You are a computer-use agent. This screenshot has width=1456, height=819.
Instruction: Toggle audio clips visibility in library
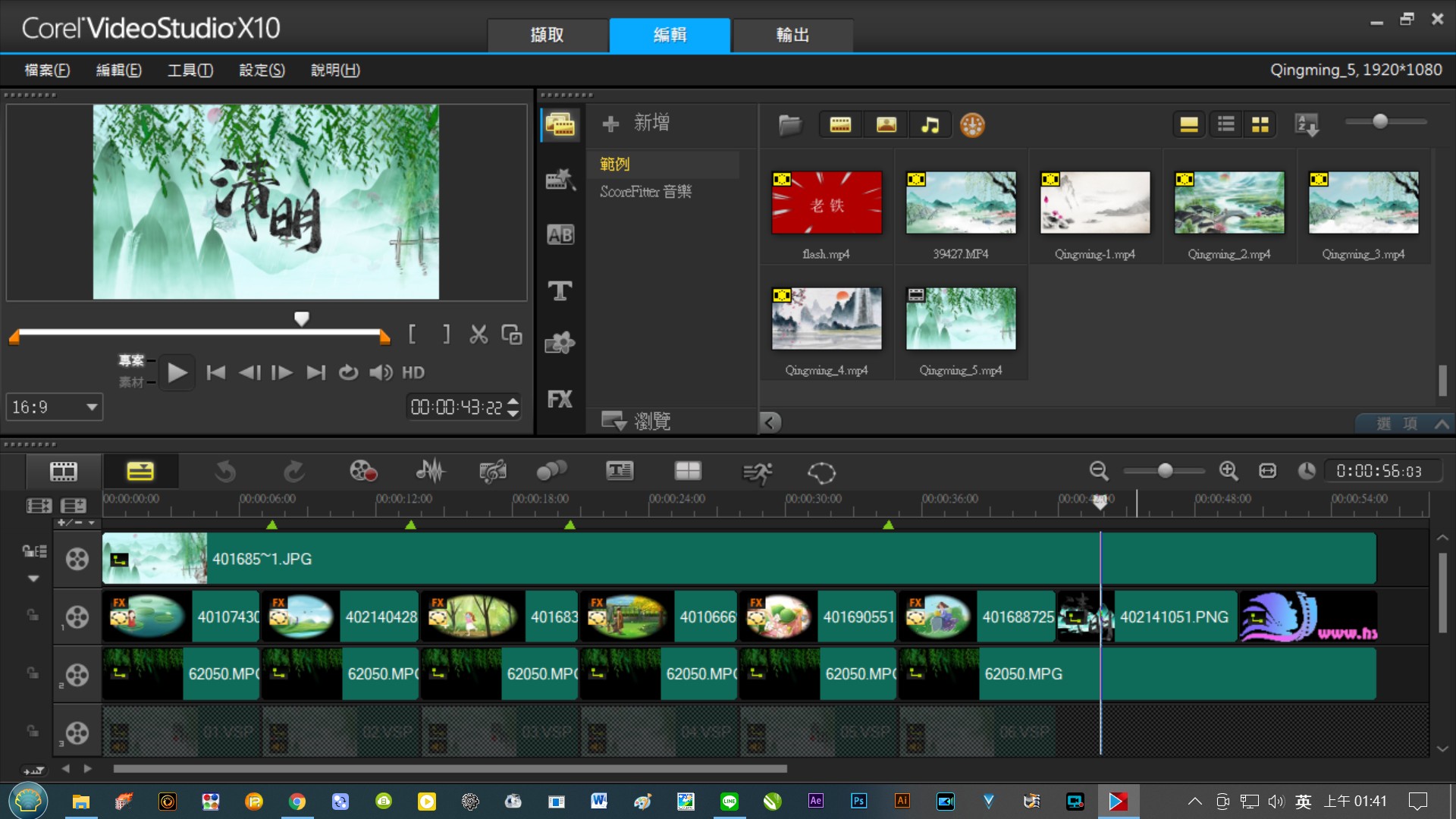tap(930, 125)
